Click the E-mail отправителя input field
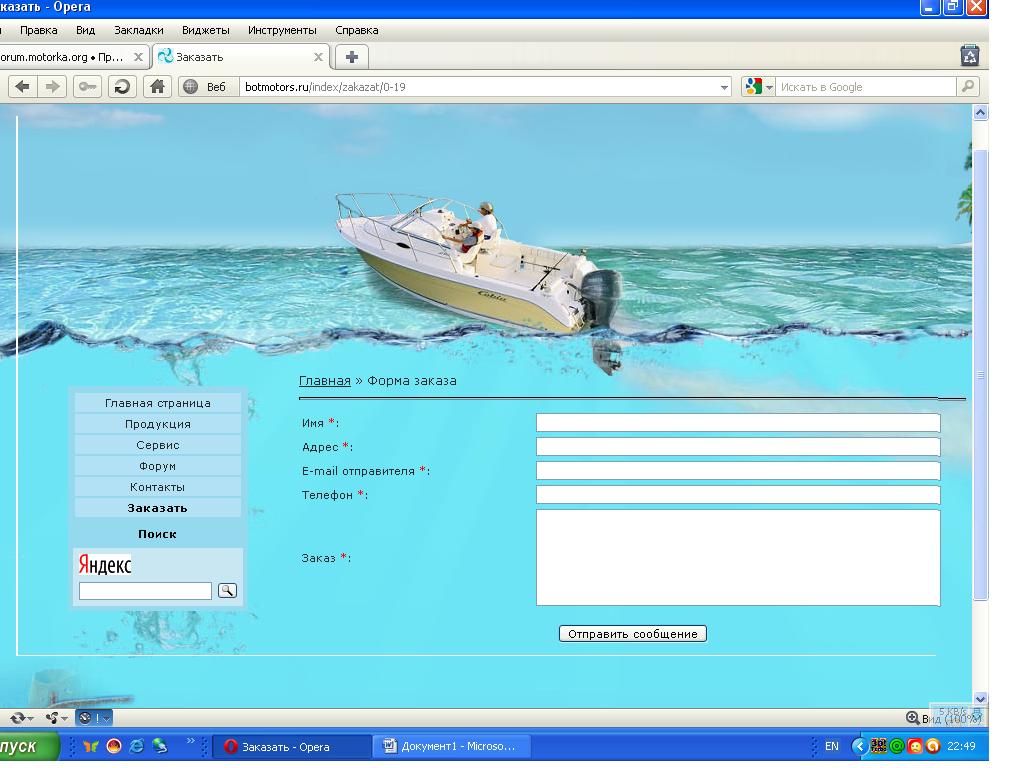 tap(738, 471)
